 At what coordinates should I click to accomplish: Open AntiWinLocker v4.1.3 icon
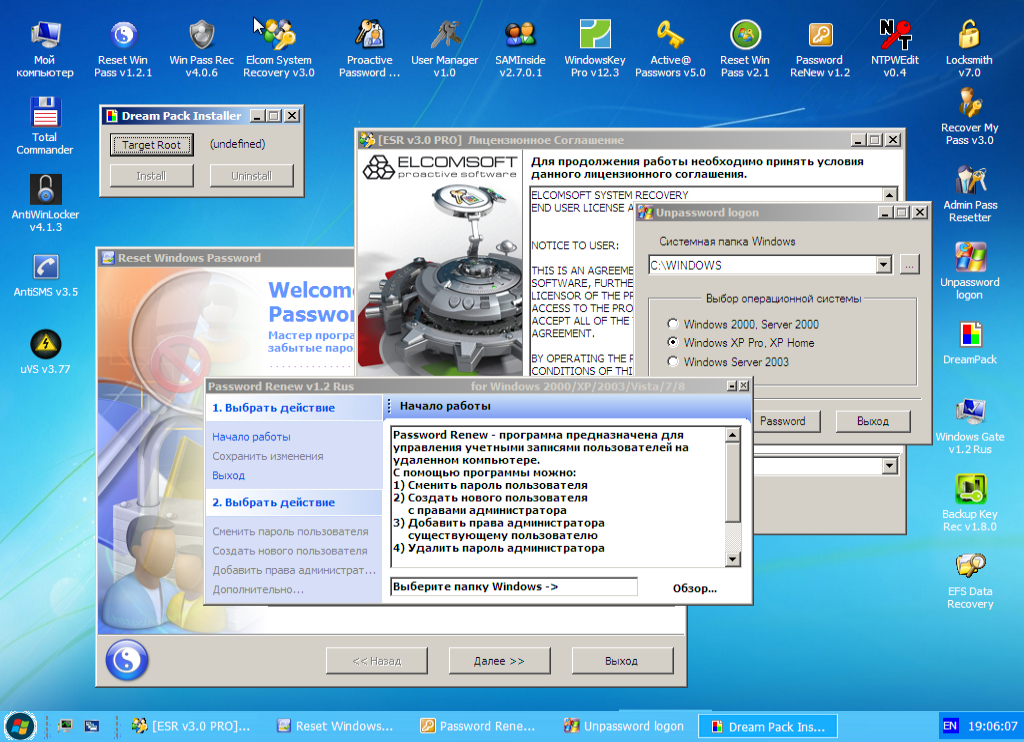pos(45,203)
